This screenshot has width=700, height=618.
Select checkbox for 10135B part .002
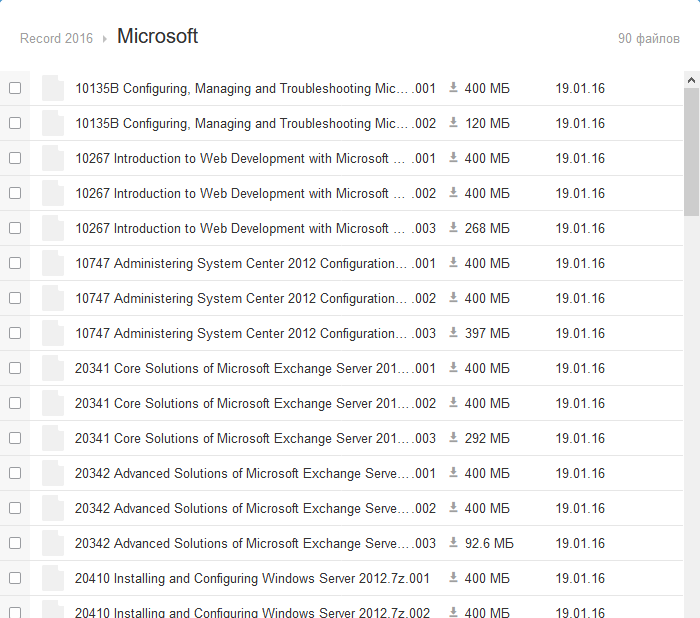[x=15, y=123]
